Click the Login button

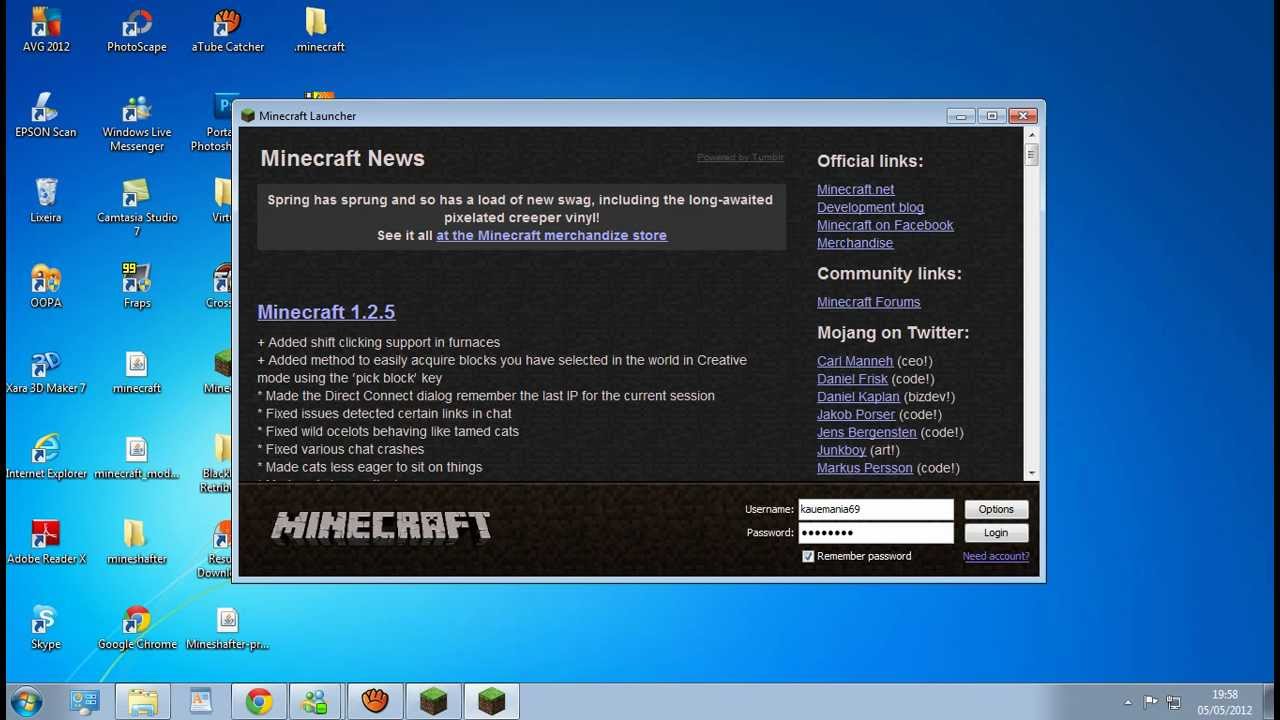(996, 533)
